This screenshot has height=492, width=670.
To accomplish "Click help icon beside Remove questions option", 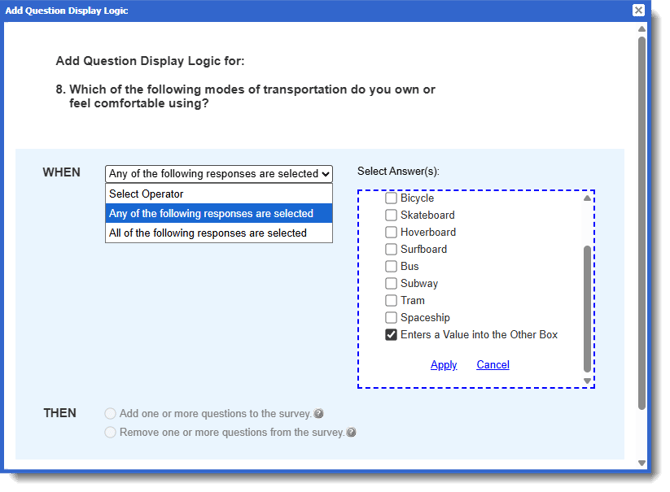I will (350, 433).
